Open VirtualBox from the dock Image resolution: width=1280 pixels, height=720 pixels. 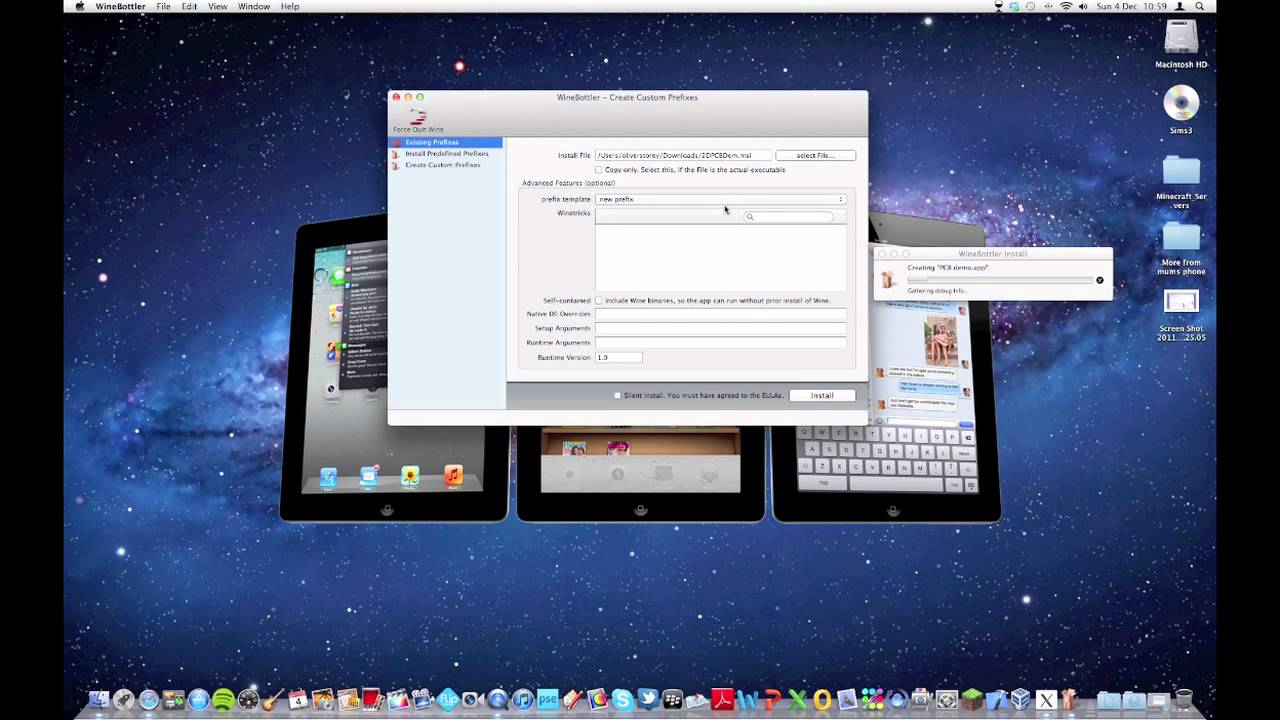pos(1021,700)
